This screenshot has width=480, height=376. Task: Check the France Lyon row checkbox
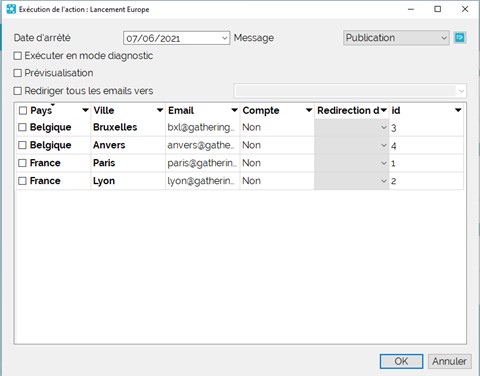(22, 181)
